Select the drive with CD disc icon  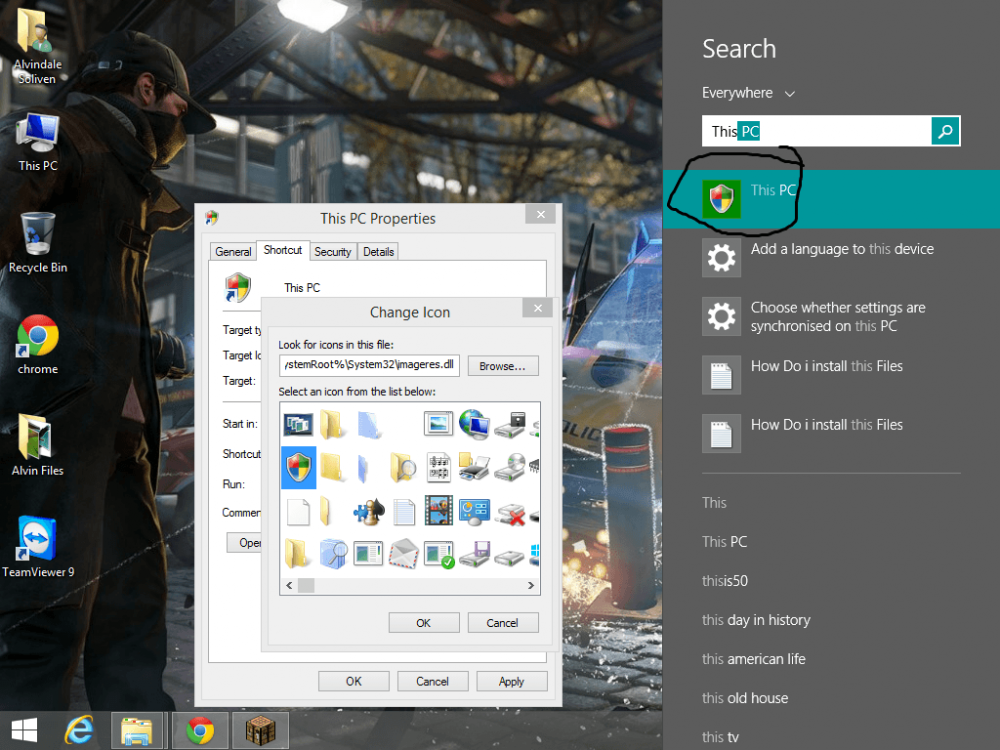(x=510, y=467)
